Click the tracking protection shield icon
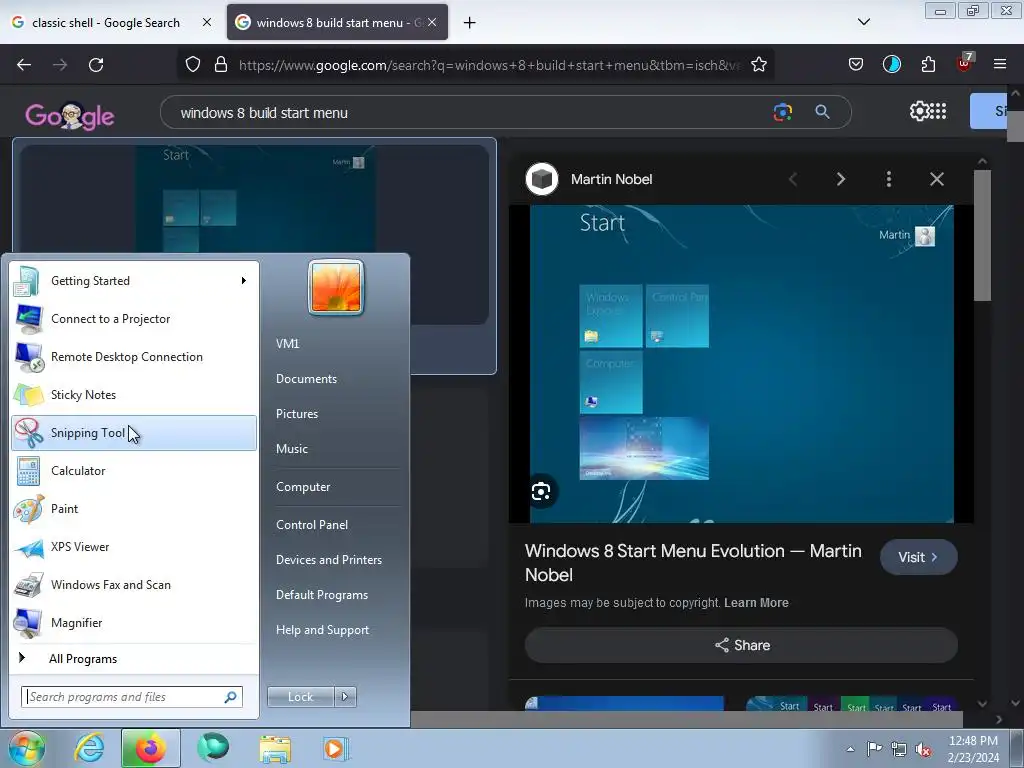Screen dimensions: 1024x768 click(x=193, y=65)
